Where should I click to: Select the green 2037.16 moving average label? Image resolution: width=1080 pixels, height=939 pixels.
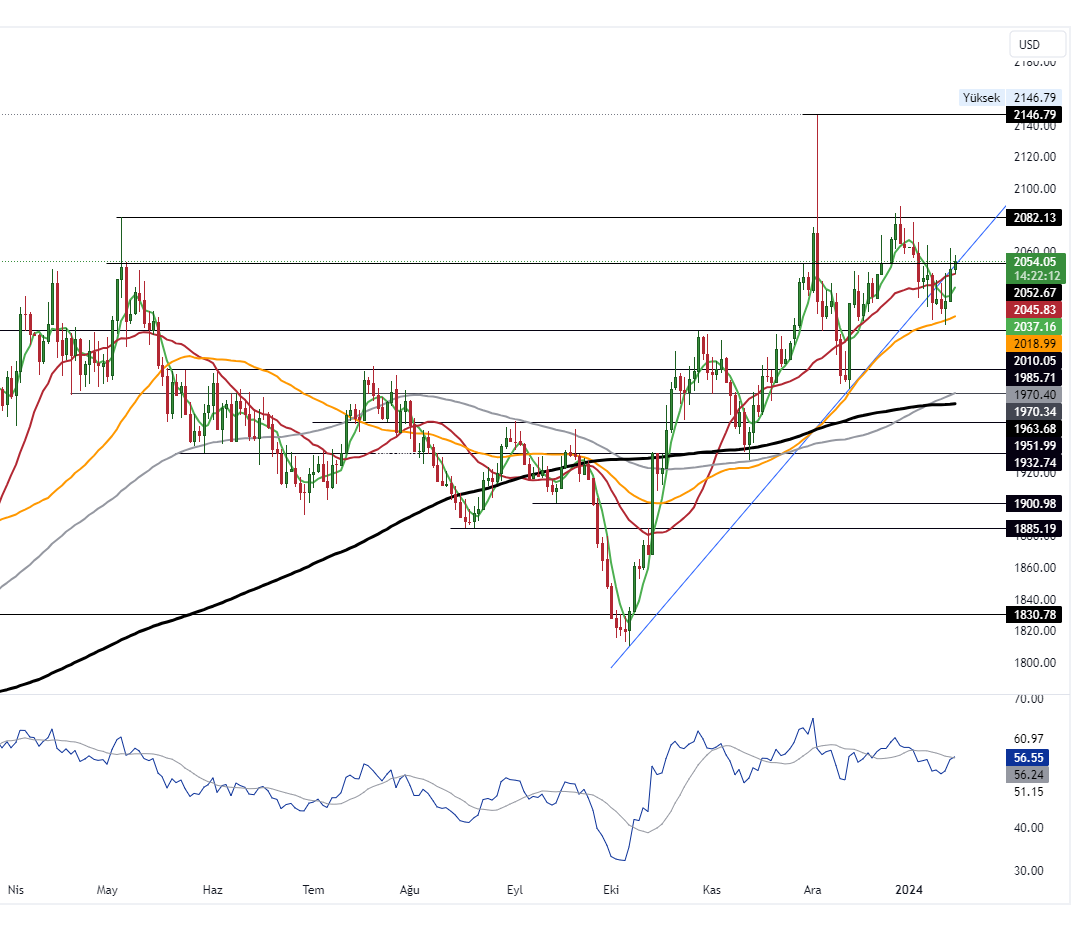(x=1034, y=327)
